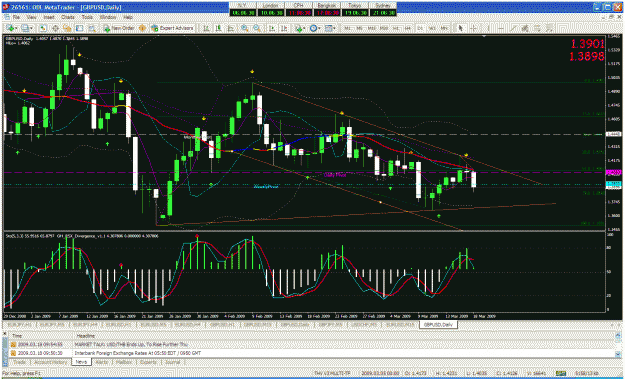Click the news list scrollbar down arrow
625x379 pixels.
617,354
